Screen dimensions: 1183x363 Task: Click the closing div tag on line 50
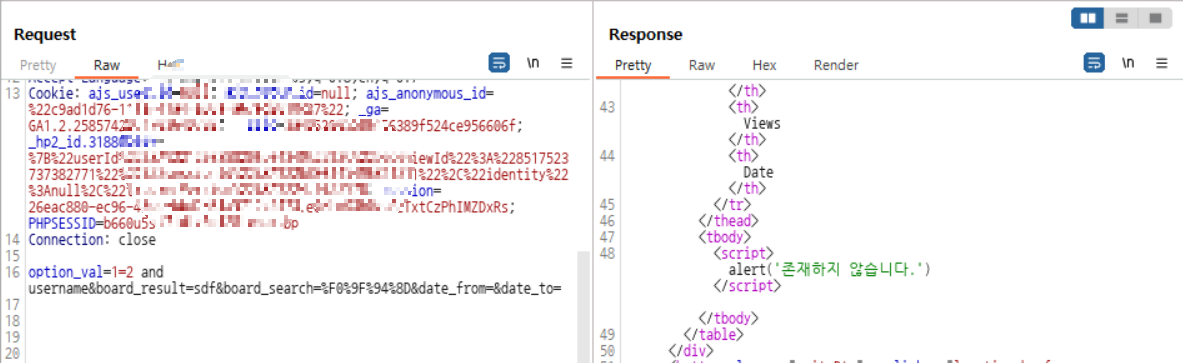pos(690,350)
